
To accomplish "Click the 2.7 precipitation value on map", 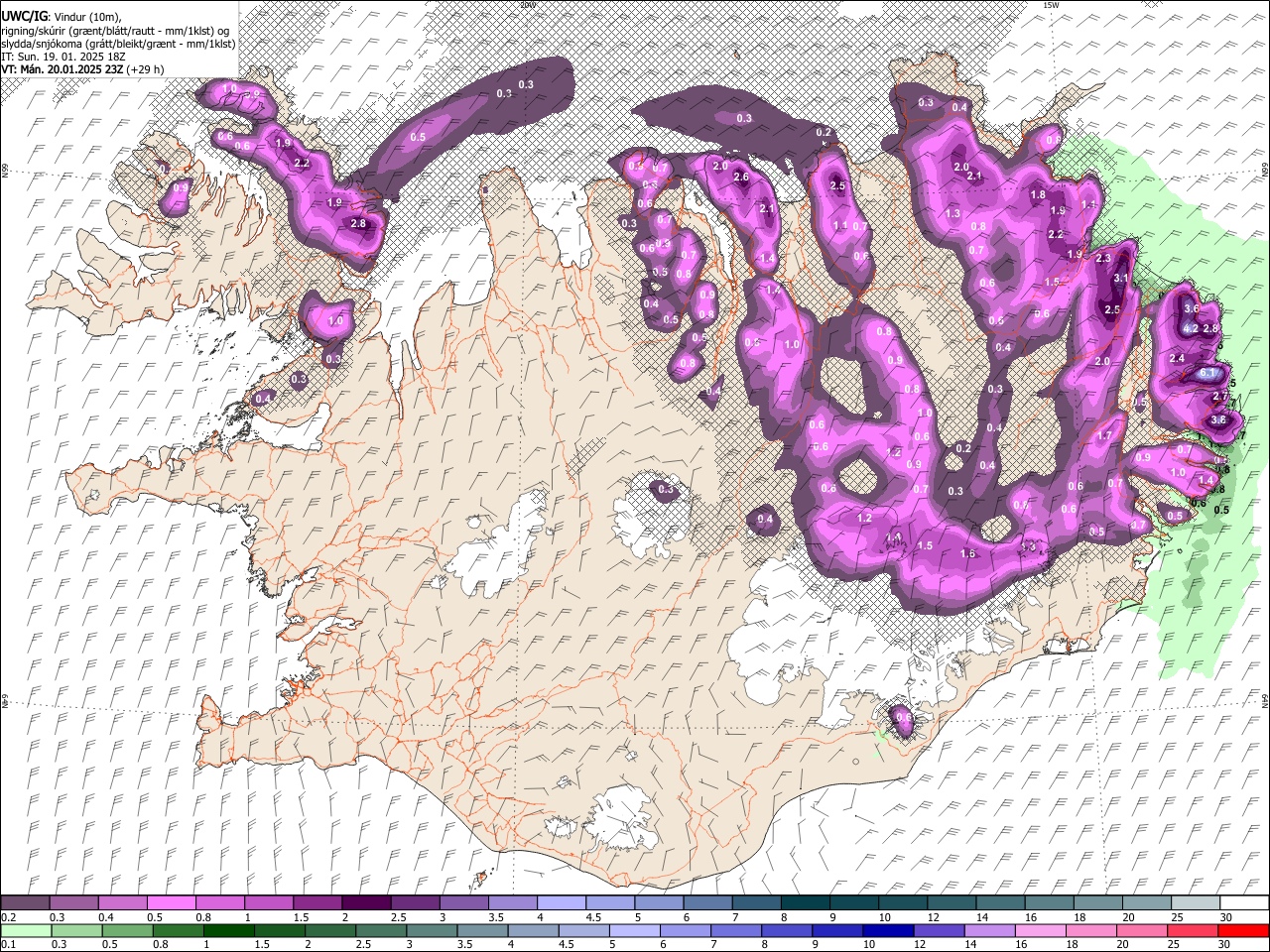I will pos(1220,396).
